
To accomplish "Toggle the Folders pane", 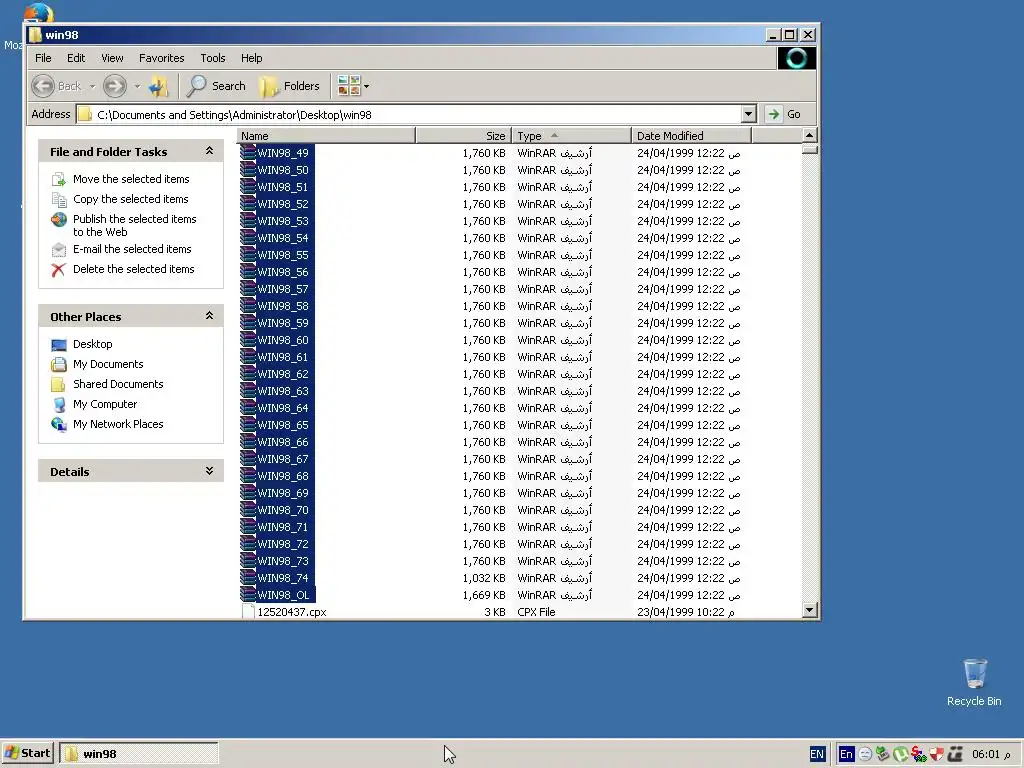I will [289, 86].
